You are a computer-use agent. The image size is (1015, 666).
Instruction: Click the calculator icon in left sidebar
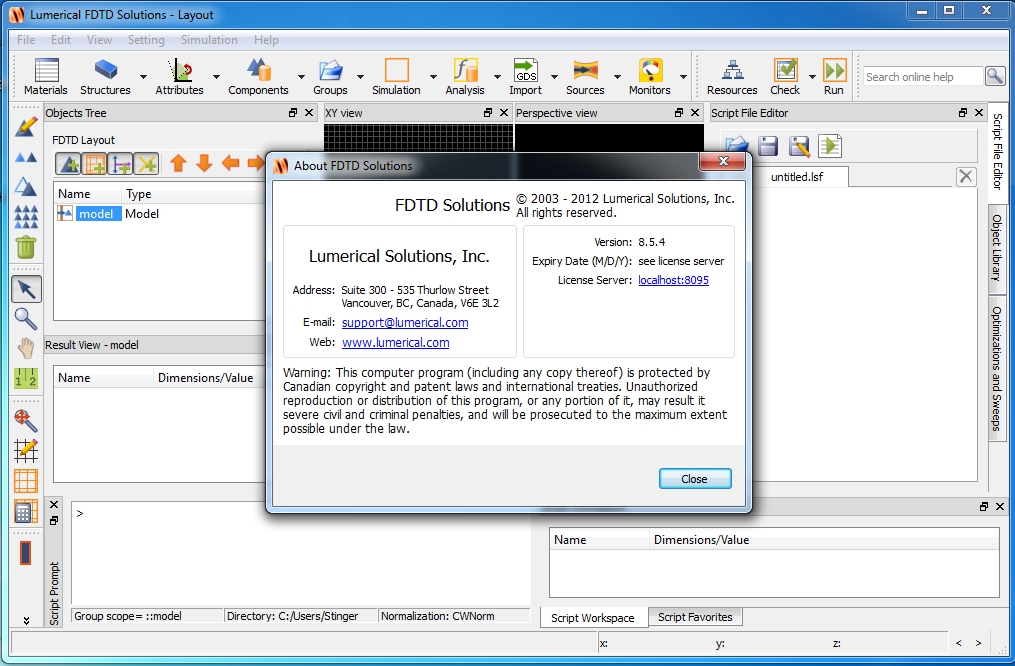click(26, 512)
